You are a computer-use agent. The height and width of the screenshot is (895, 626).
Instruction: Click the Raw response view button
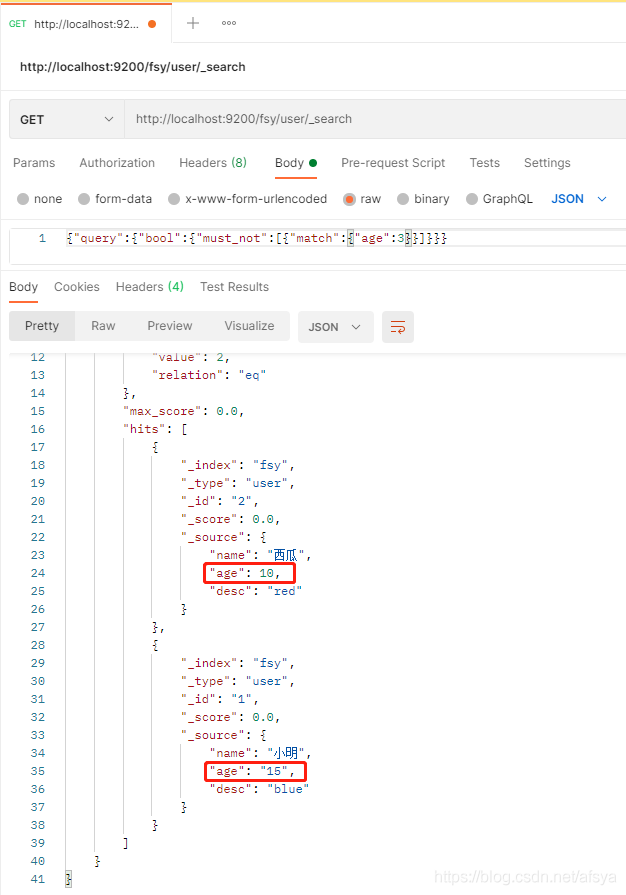click(x=103, y=326)
